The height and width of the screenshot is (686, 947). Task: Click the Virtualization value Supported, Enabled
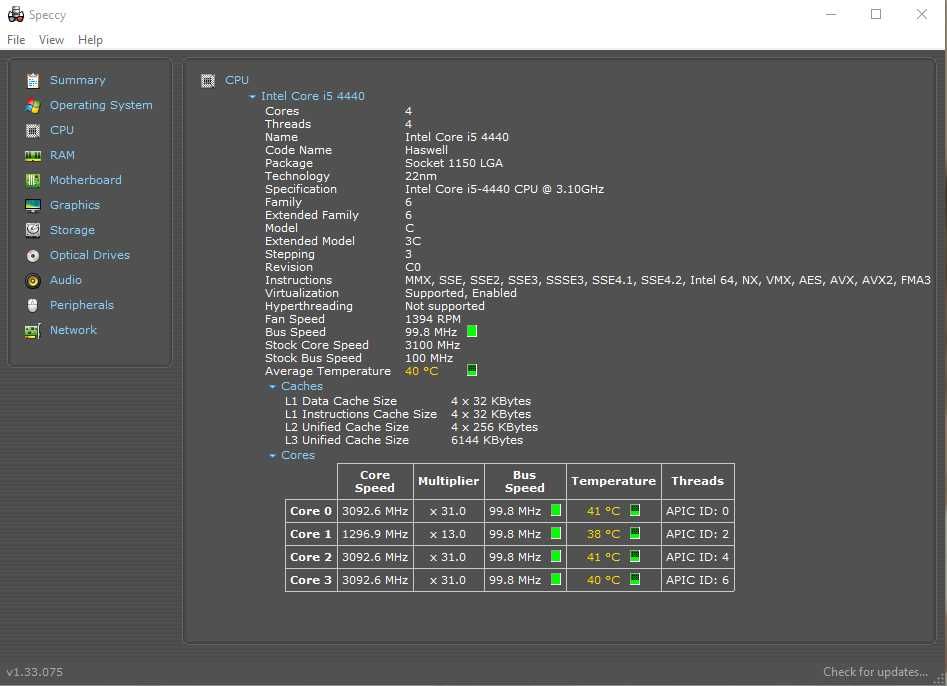point(461,293)
